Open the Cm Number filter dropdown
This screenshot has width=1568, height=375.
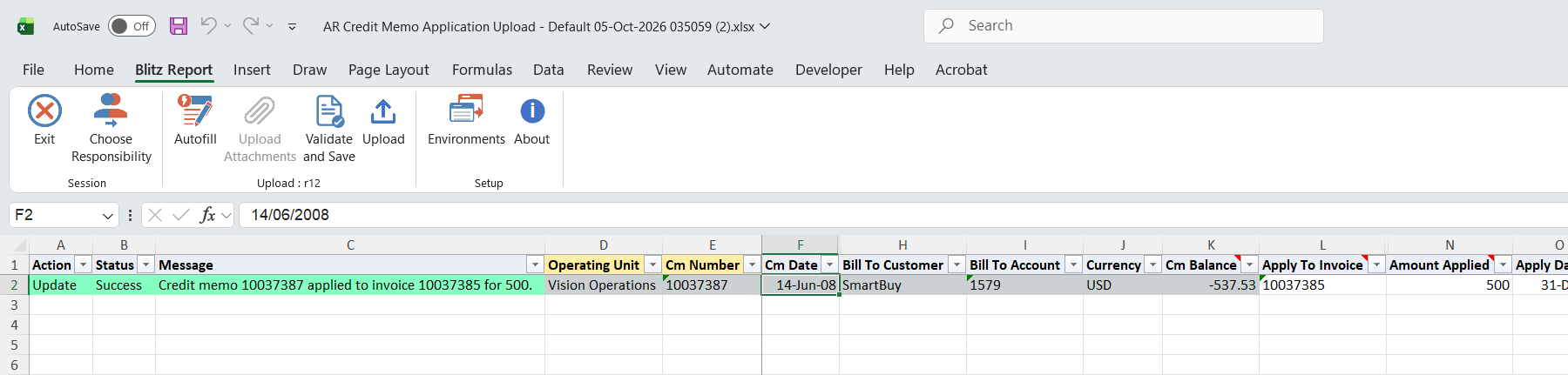pos(753,265)
